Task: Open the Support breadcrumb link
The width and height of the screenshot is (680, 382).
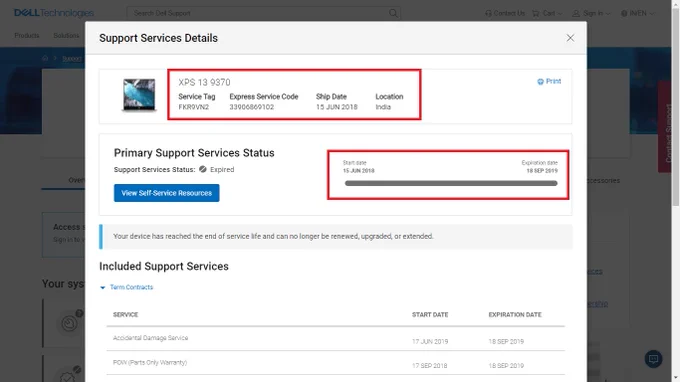Action: pyautogui.click(x=72, y=59)
